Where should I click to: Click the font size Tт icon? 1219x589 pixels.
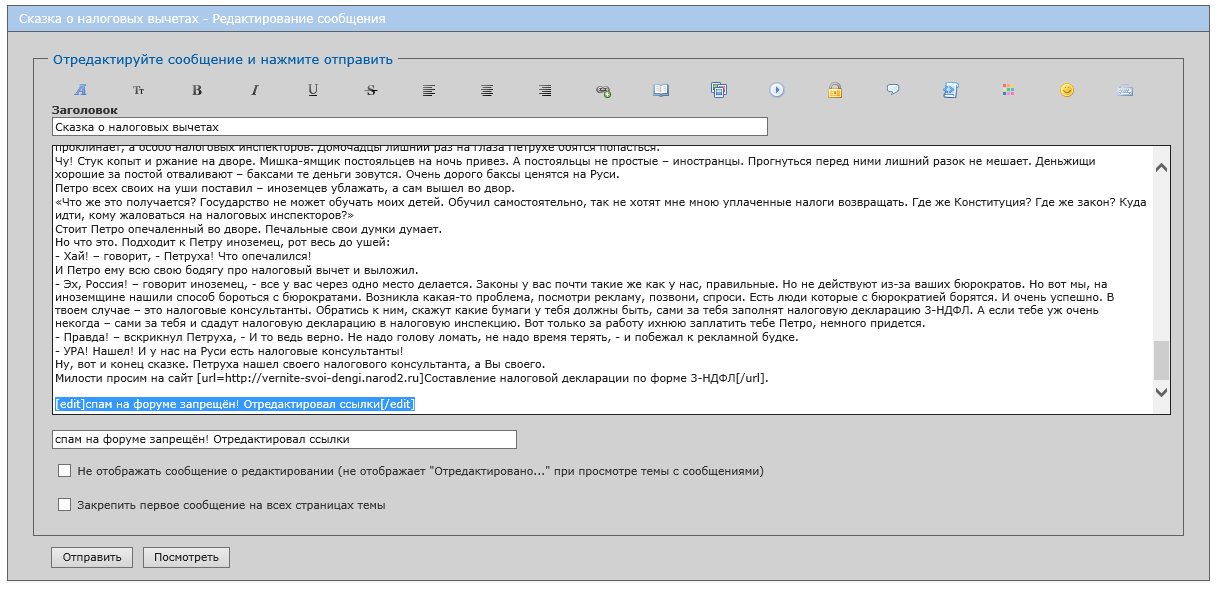pyautogui.click(x=139, y=90)
